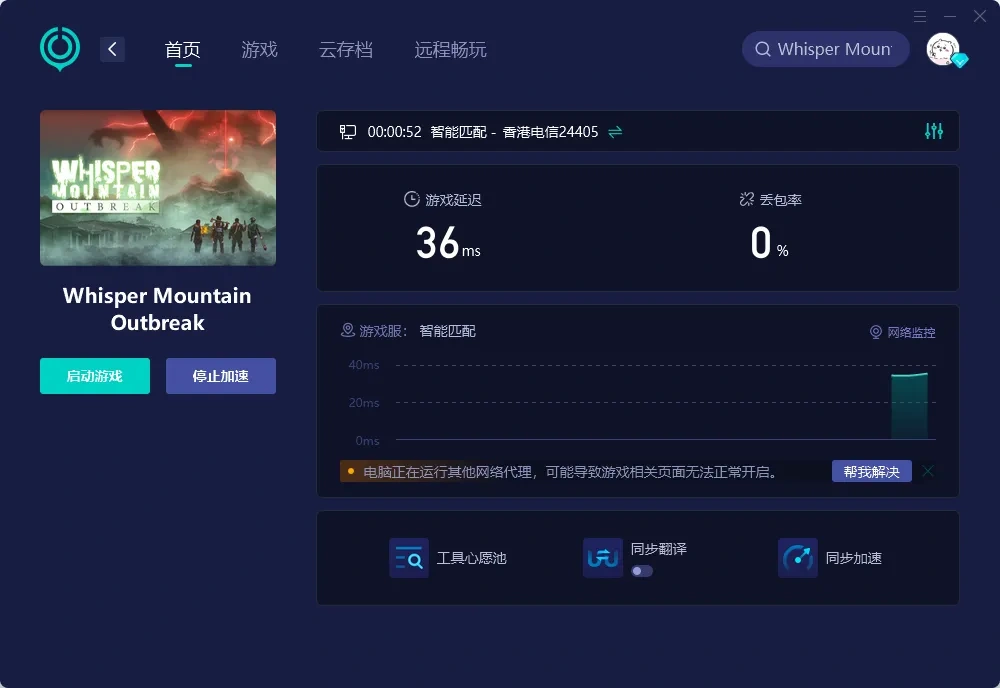Click the latency bar in the chart
1000x688 pixels.
[909, 406]
